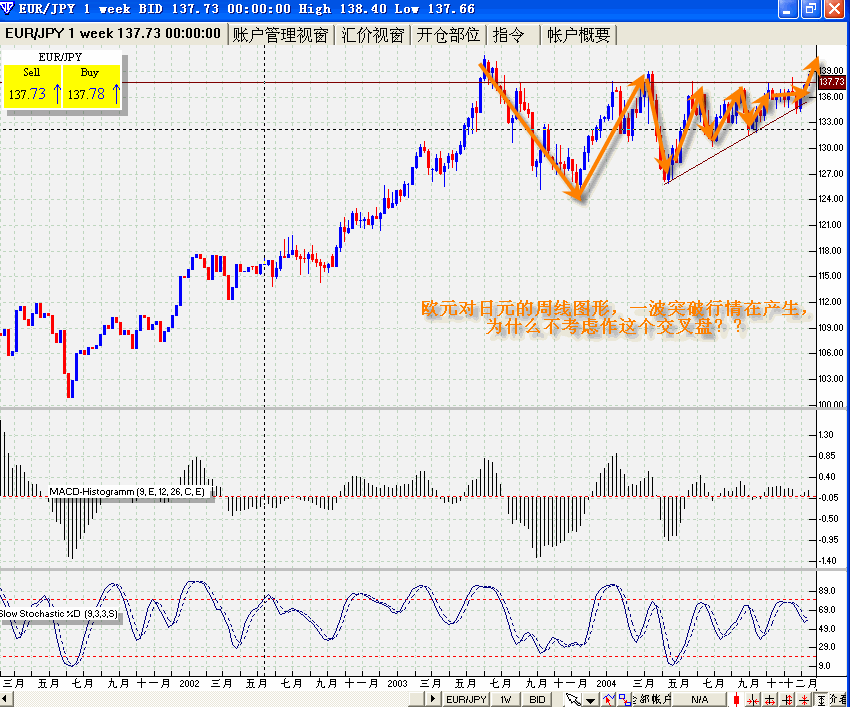Click the EUR/JPY symbol selector button
This screenshot has height=707, width=850.
pyautogui.click(x=466, y=699)
